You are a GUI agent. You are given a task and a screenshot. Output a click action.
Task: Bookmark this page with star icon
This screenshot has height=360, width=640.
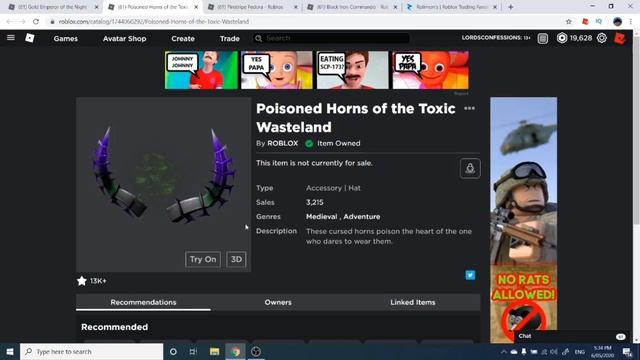[569, 22]
